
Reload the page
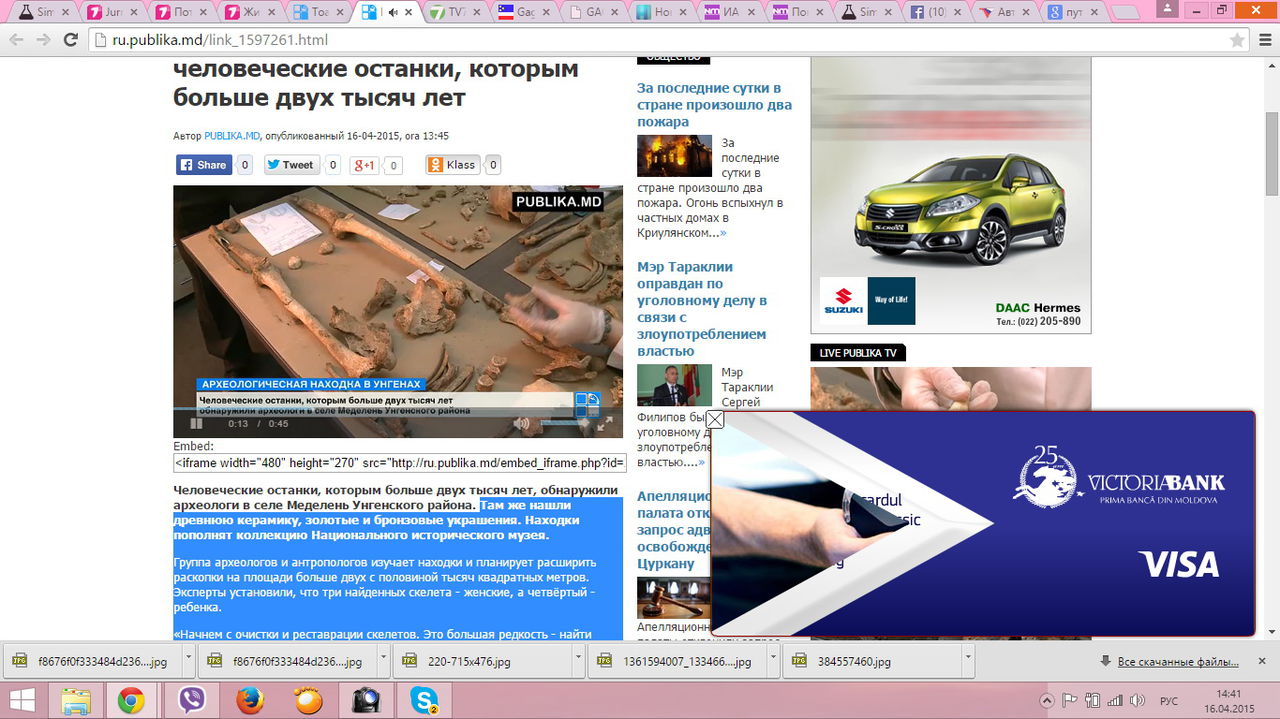click(70, 40)
